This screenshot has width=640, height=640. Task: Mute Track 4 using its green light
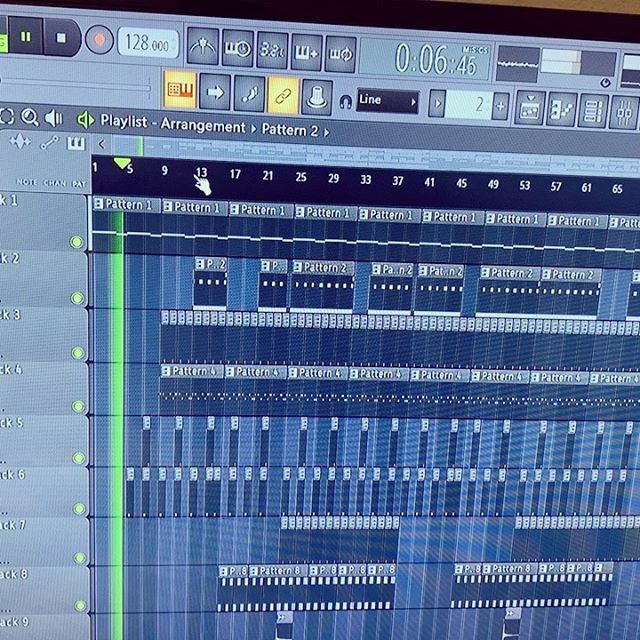tap(78, 406)
